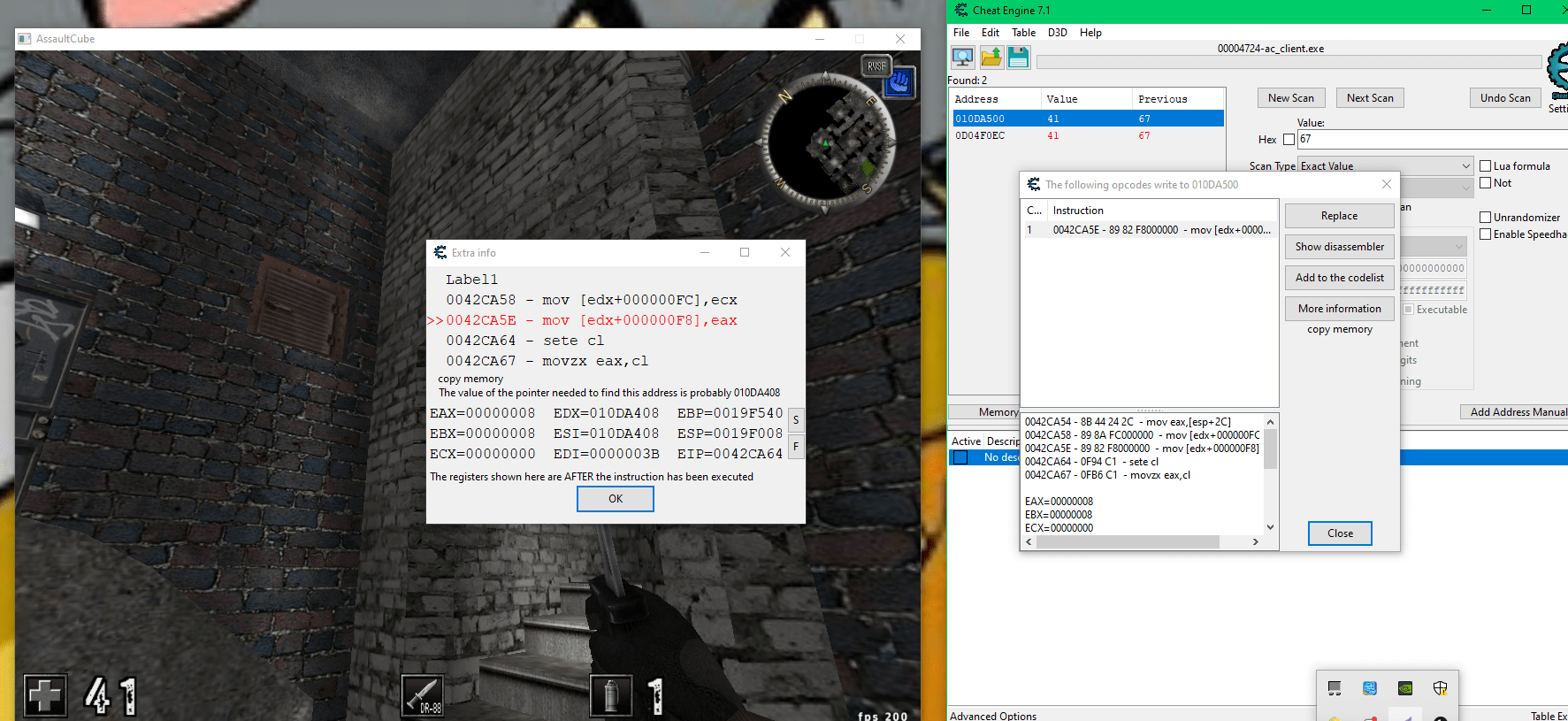Select address 0D04F0EC in results list
Viewport: 1568px width, 721px height.
pyautogui.click(x=1088, y=135)
